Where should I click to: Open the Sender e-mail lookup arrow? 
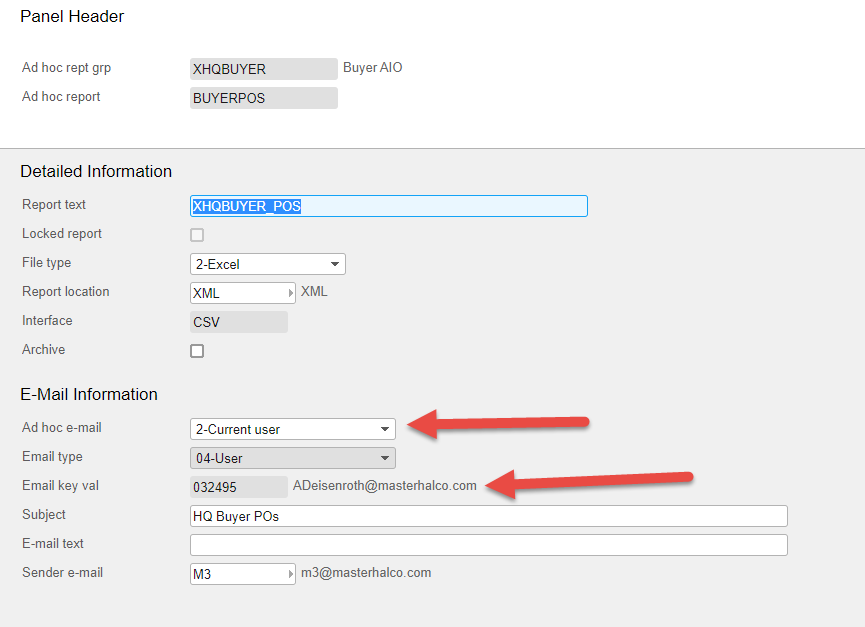[291, 575]
